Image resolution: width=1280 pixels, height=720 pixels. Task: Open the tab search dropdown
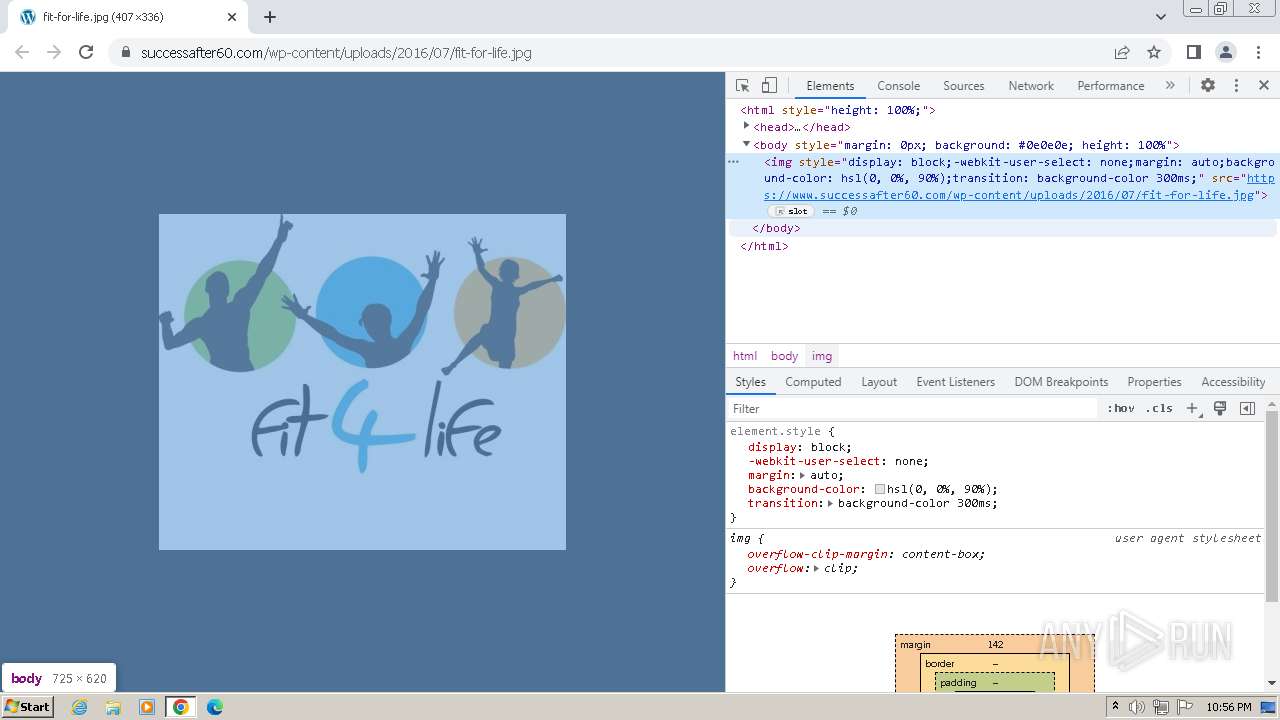click(x=1161, y=17)
